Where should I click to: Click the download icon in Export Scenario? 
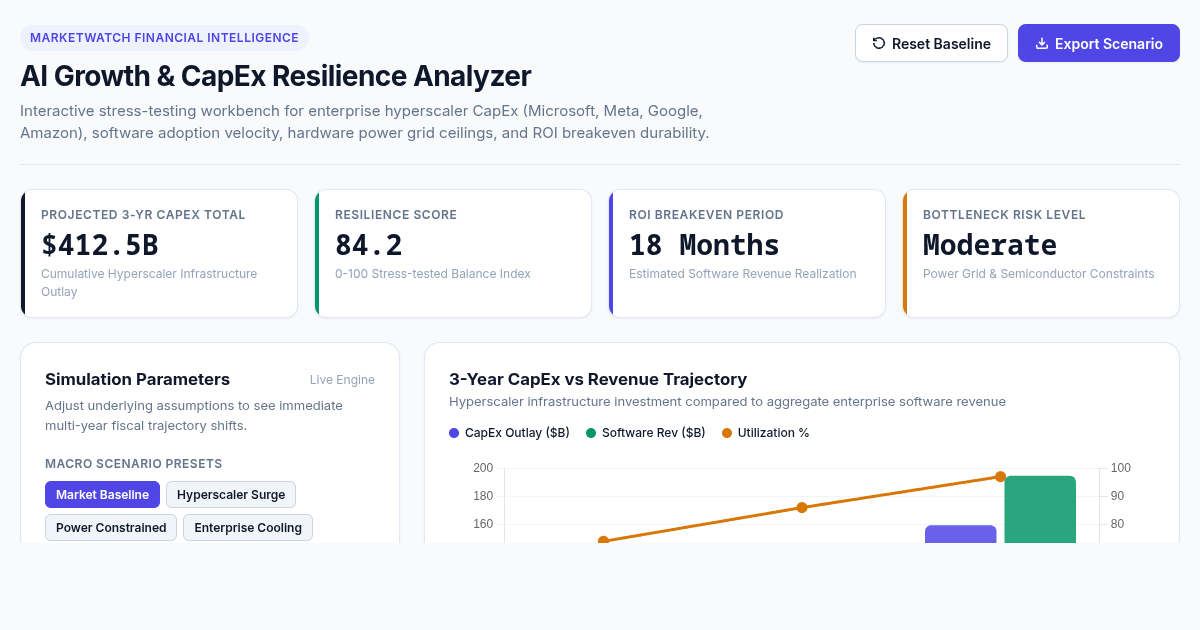click(x=1042, y=43)
